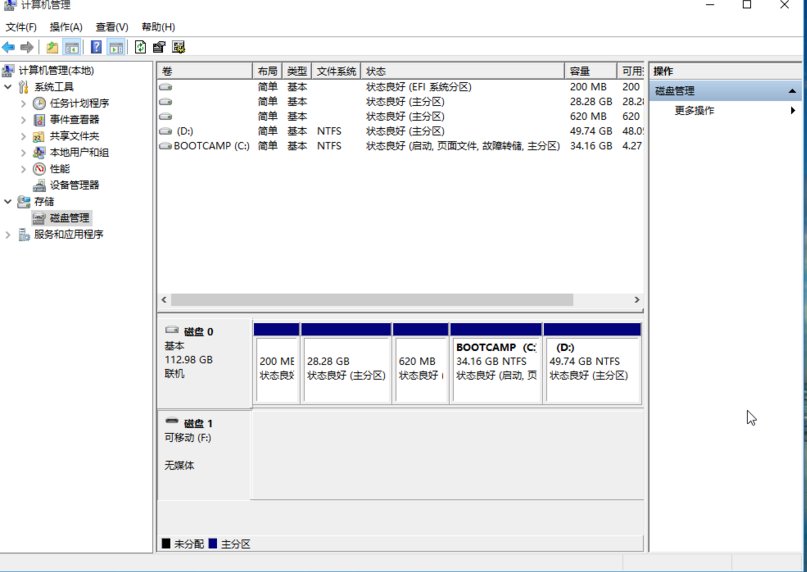Viewport: 807px width, 572px height.
Task: Click the black 未分配 legend swatch
Action: click(166, 544)
